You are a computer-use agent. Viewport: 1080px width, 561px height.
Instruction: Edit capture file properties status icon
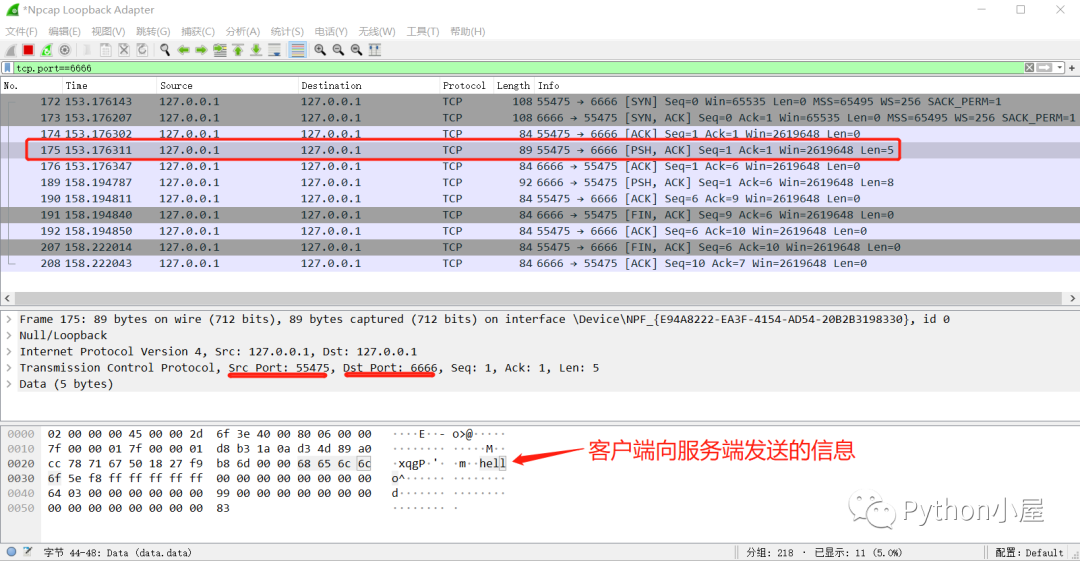point(28,551)
